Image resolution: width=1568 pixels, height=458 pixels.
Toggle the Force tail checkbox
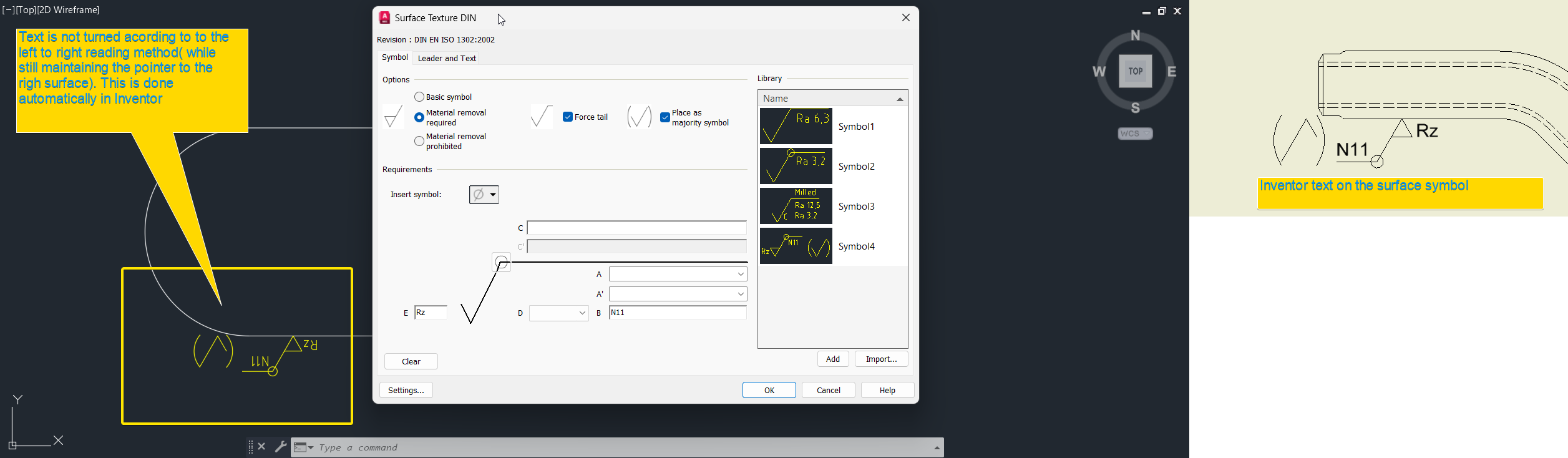(x=568, y=117)
